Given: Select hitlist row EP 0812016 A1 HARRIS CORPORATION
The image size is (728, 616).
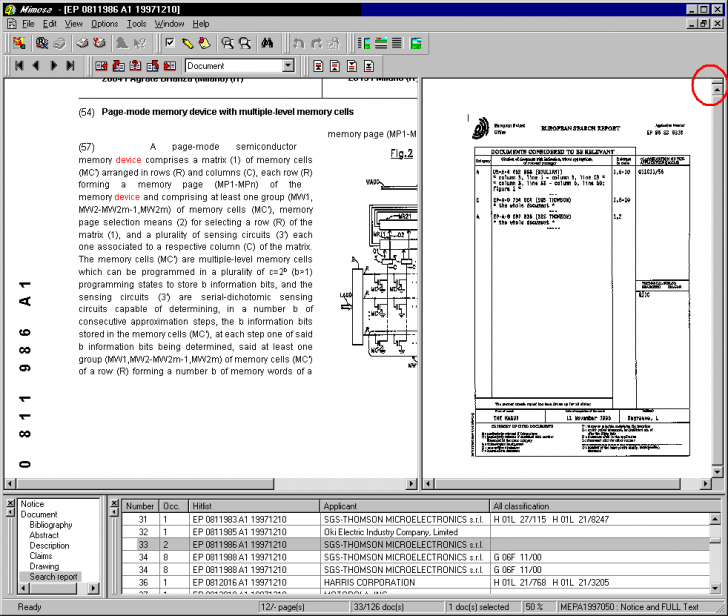Looking at the screenshot, I should pyautogui.click(x=416, y=582).
